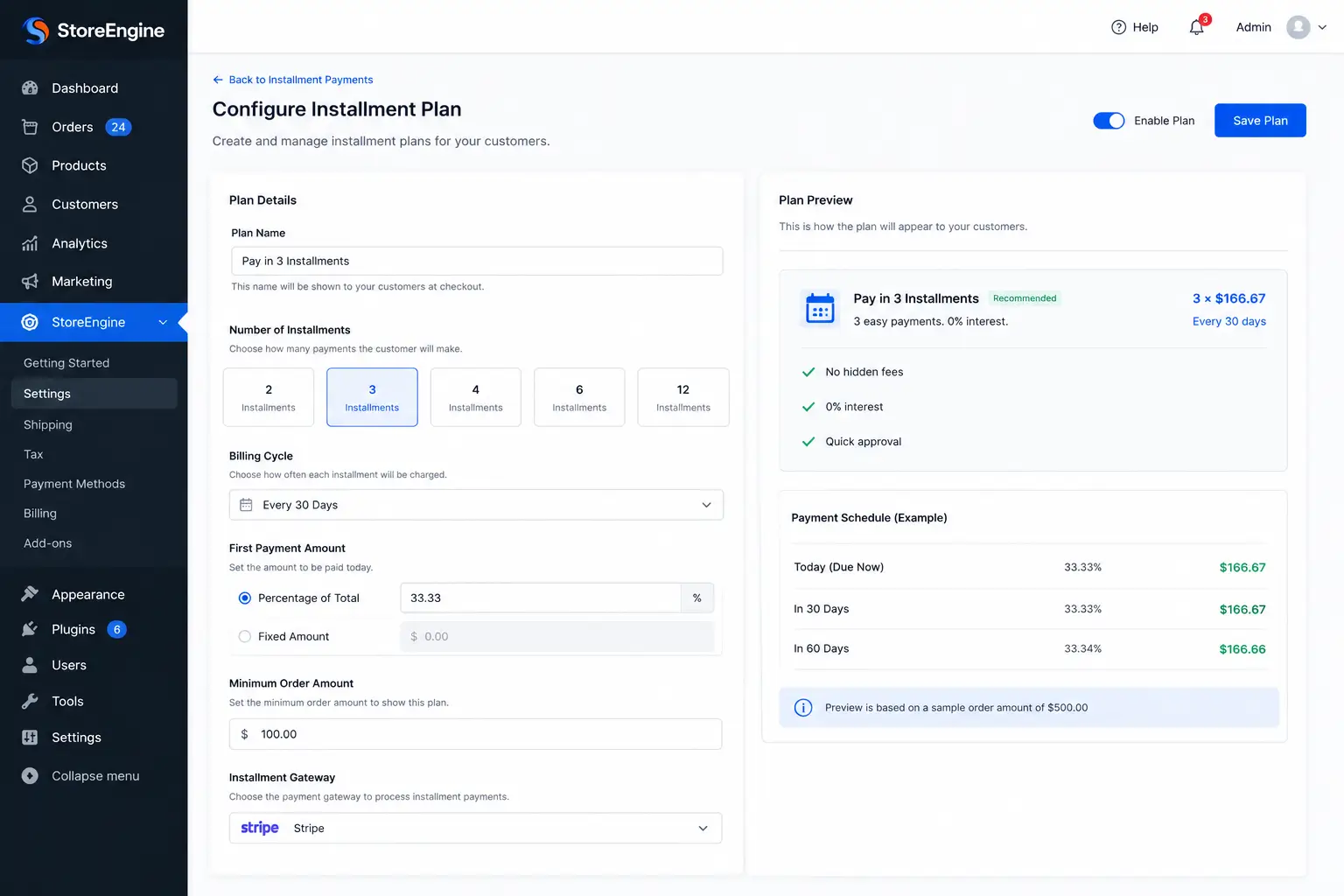Screen dimensions: 1344x896
Task: Click the In 30 Days schedule row
Action: [x=1030, y=609]
